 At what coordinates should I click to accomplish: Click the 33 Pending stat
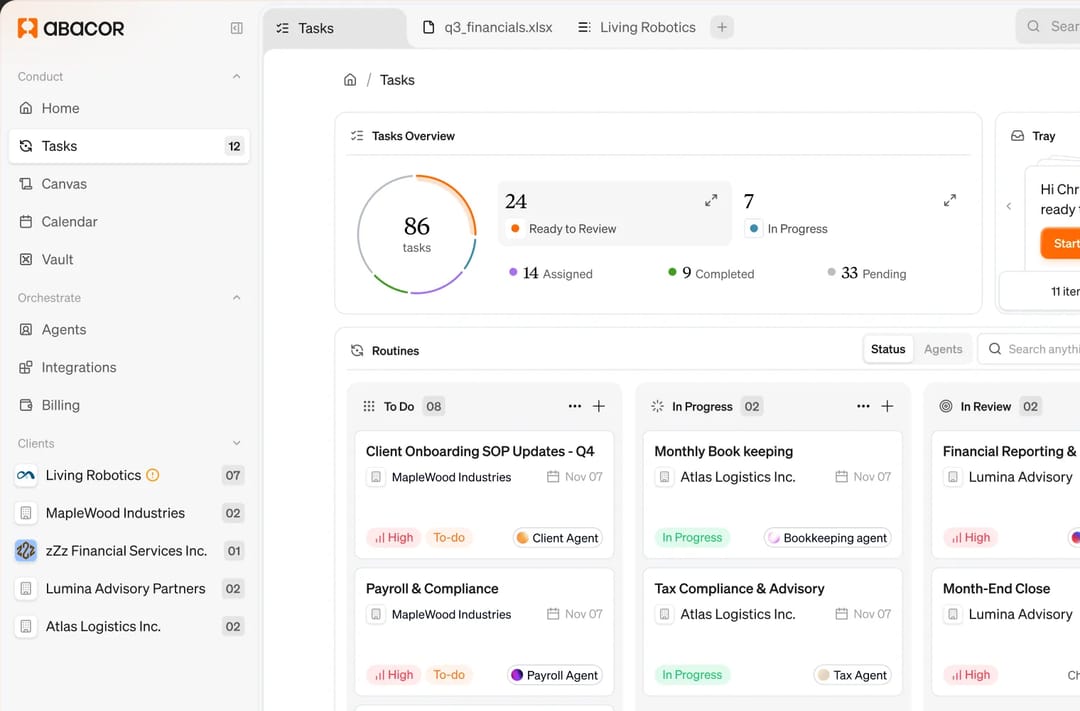[866, 274]
